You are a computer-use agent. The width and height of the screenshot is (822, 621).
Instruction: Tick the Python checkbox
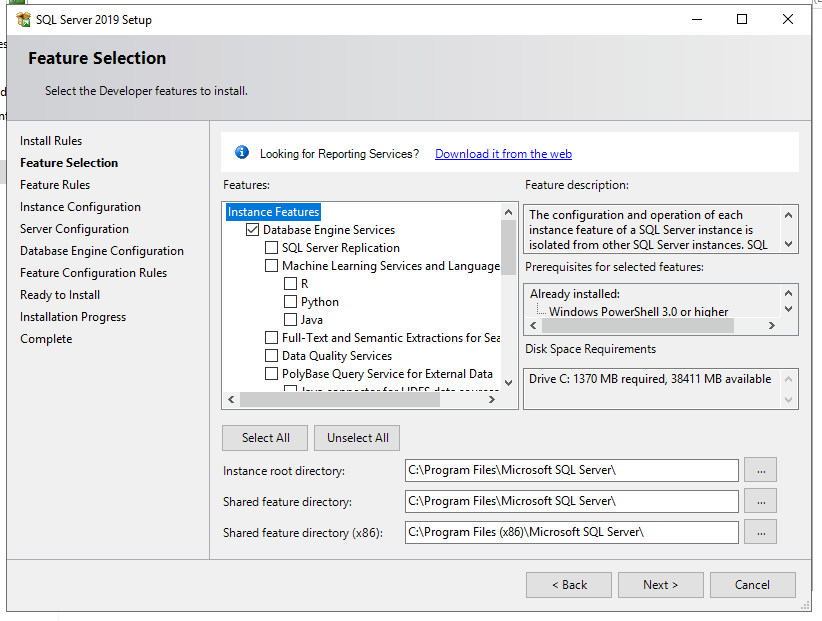click(x=290, y=301)
